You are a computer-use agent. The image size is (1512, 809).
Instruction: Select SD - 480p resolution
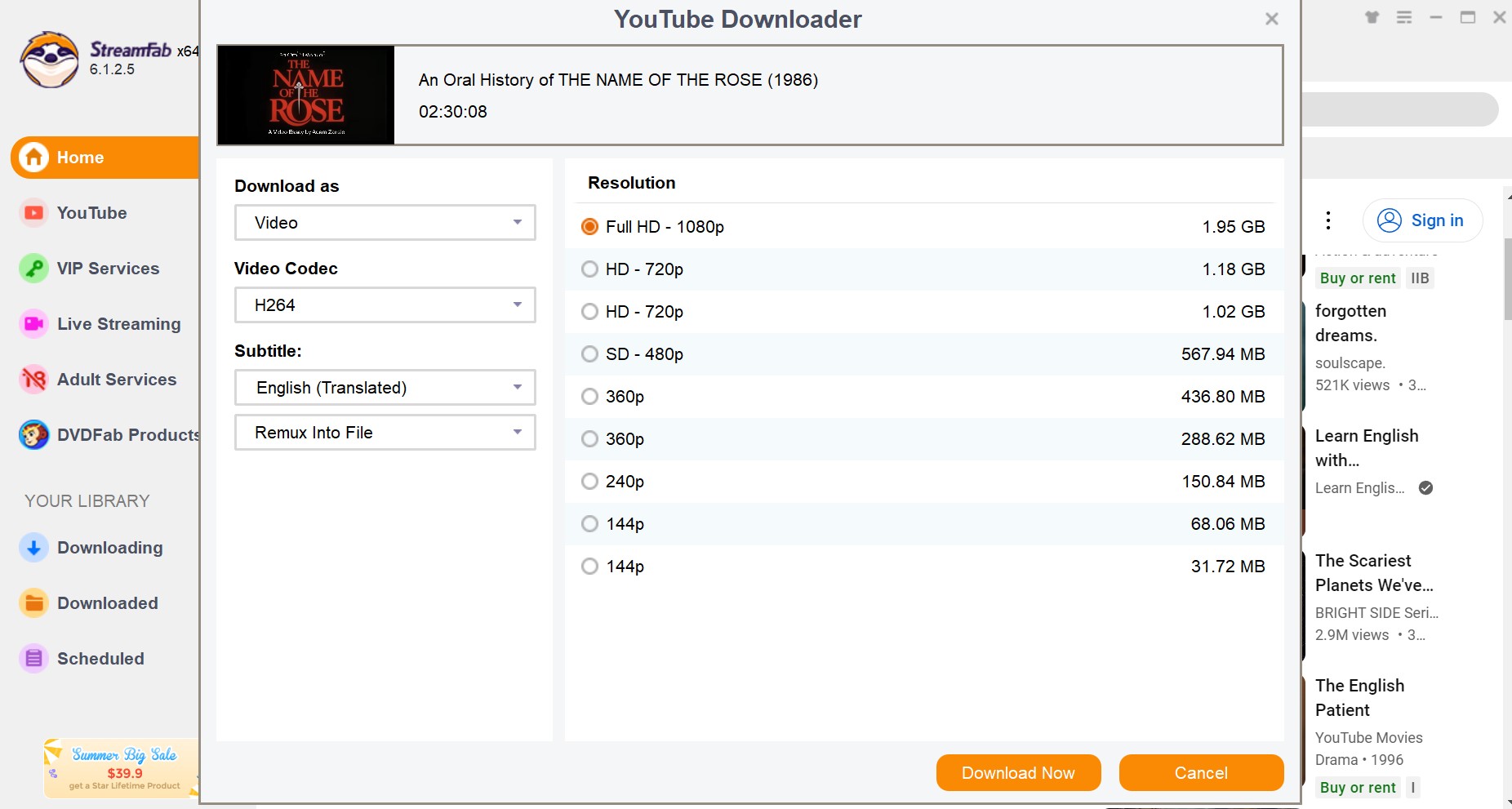click(x=589, y=354)
